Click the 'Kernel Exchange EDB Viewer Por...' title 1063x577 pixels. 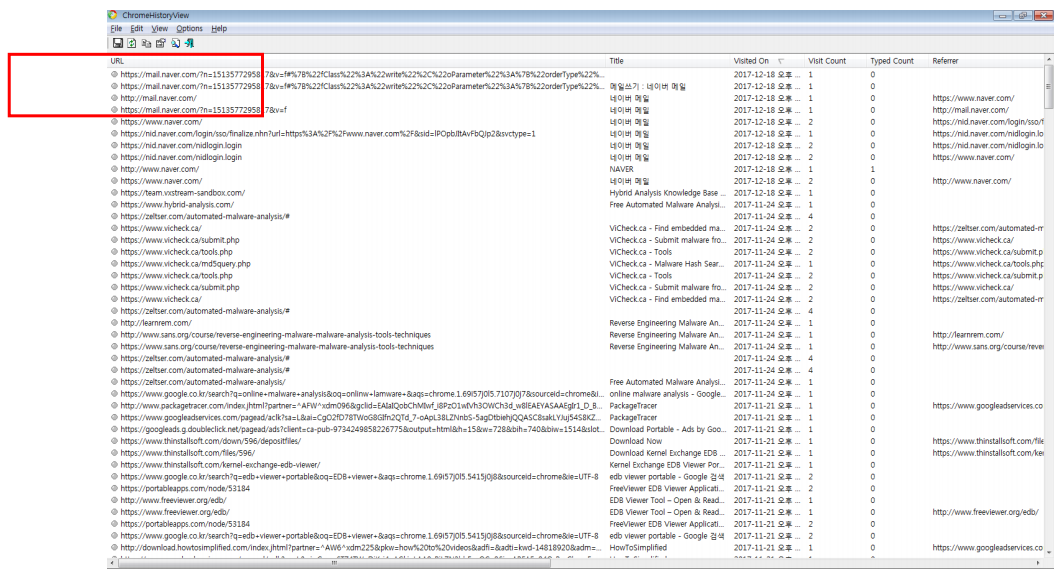(x=666, y=465)
